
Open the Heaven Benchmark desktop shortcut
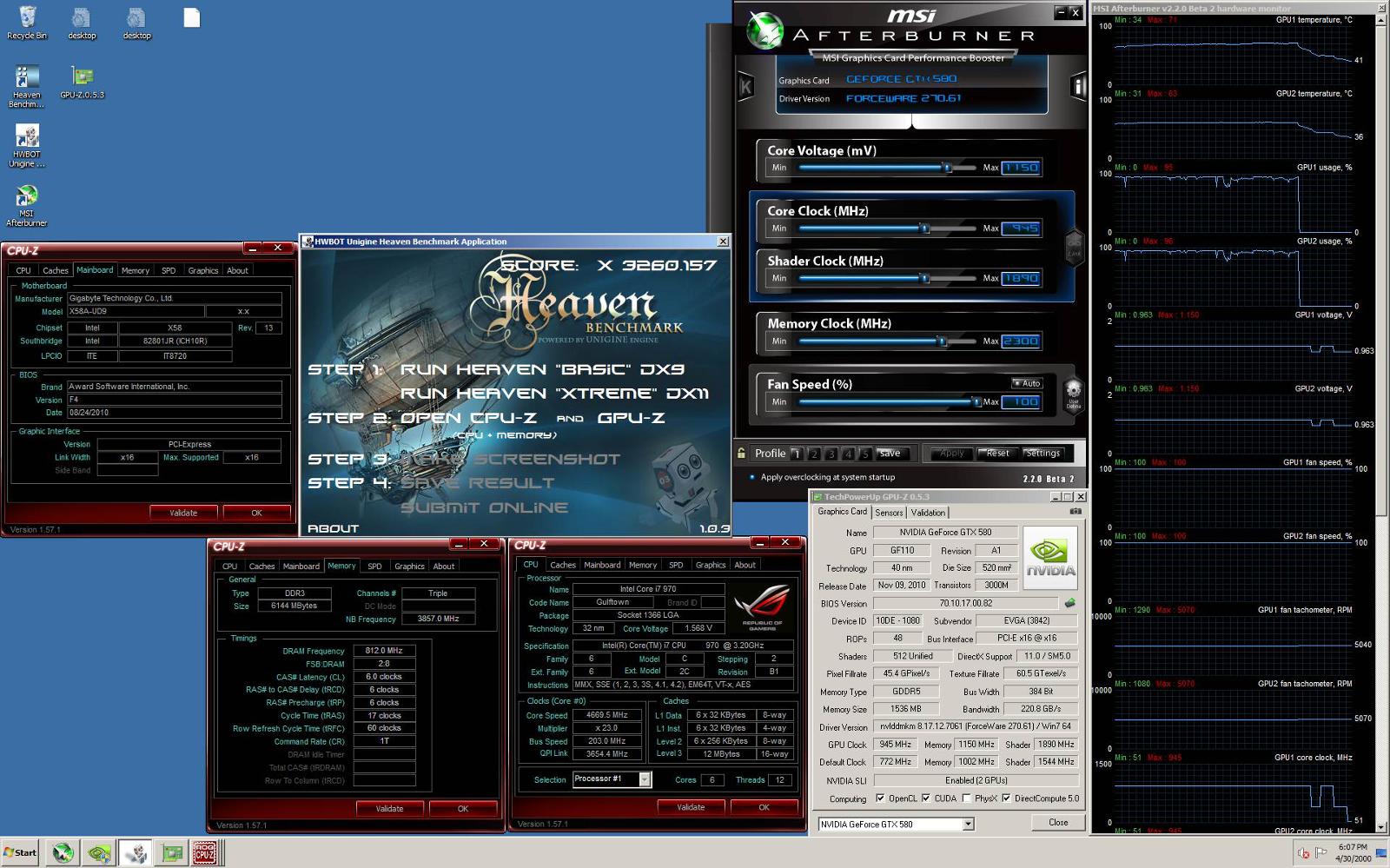pyautogui.click(x=27, y=87)
